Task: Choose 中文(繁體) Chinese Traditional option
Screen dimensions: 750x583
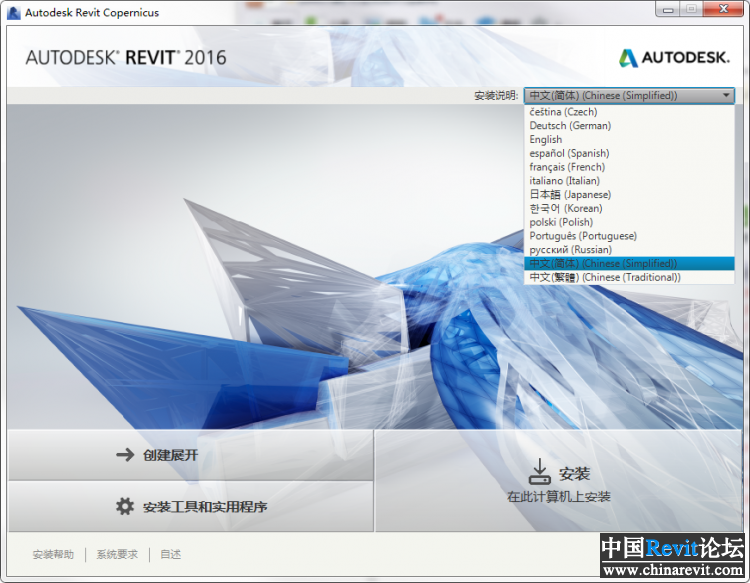Action: pyautogui.click(x=629, y=277)
